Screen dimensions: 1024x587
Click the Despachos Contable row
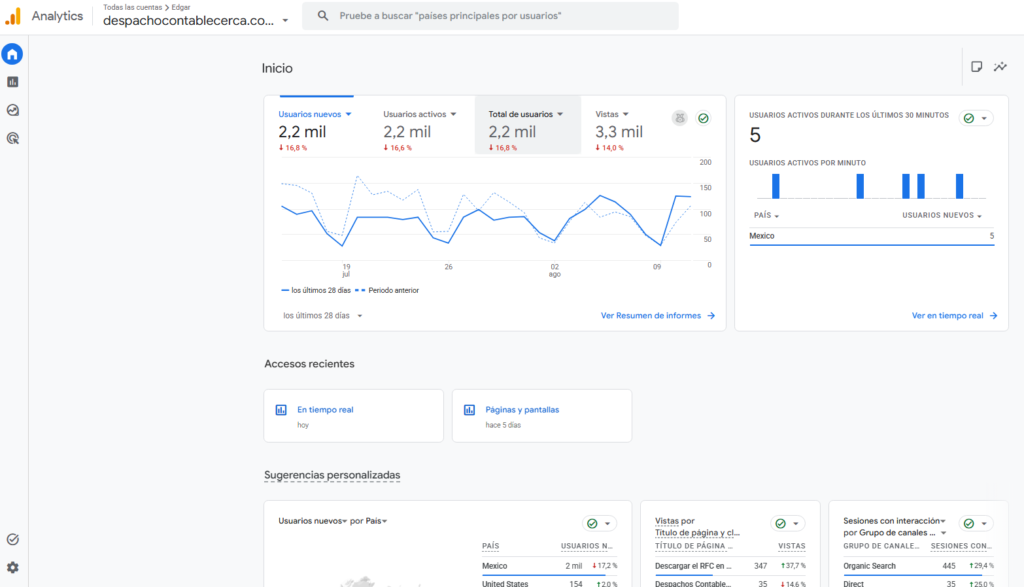730,583
